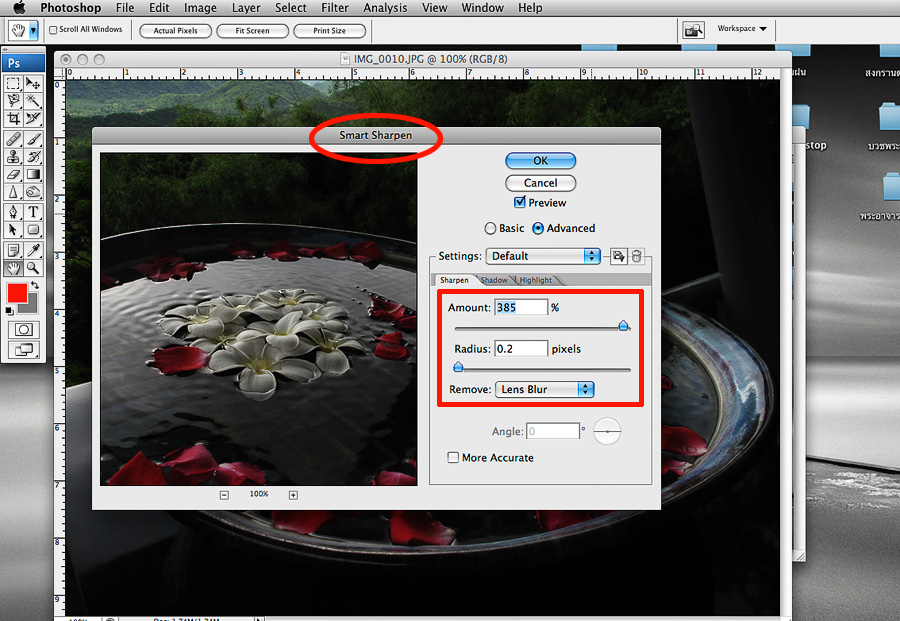Open the Filter menu
900x621 pixels.
click(x=335, y=8)
